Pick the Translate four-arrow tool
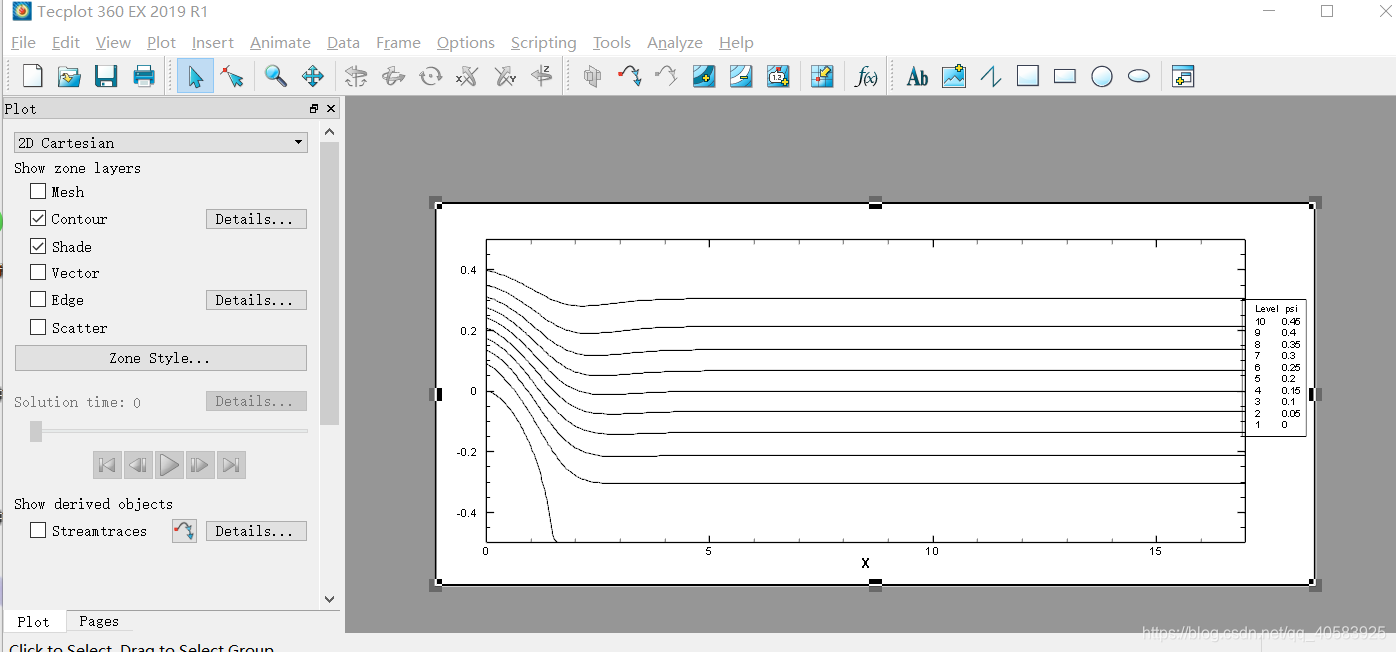 313,76
